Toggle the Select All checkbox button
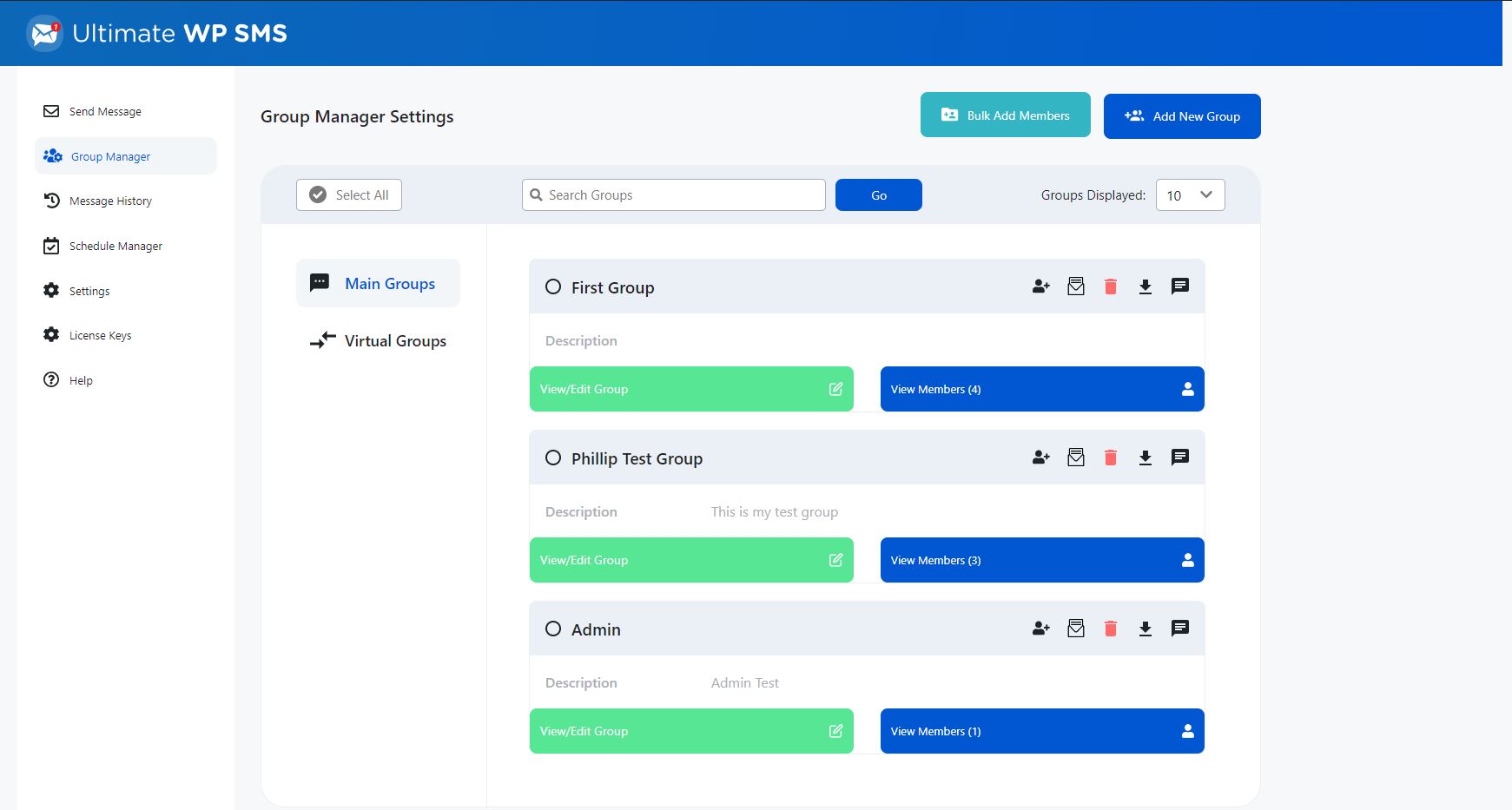Viewport: 1512px width, 810px height. pos(349,195)
